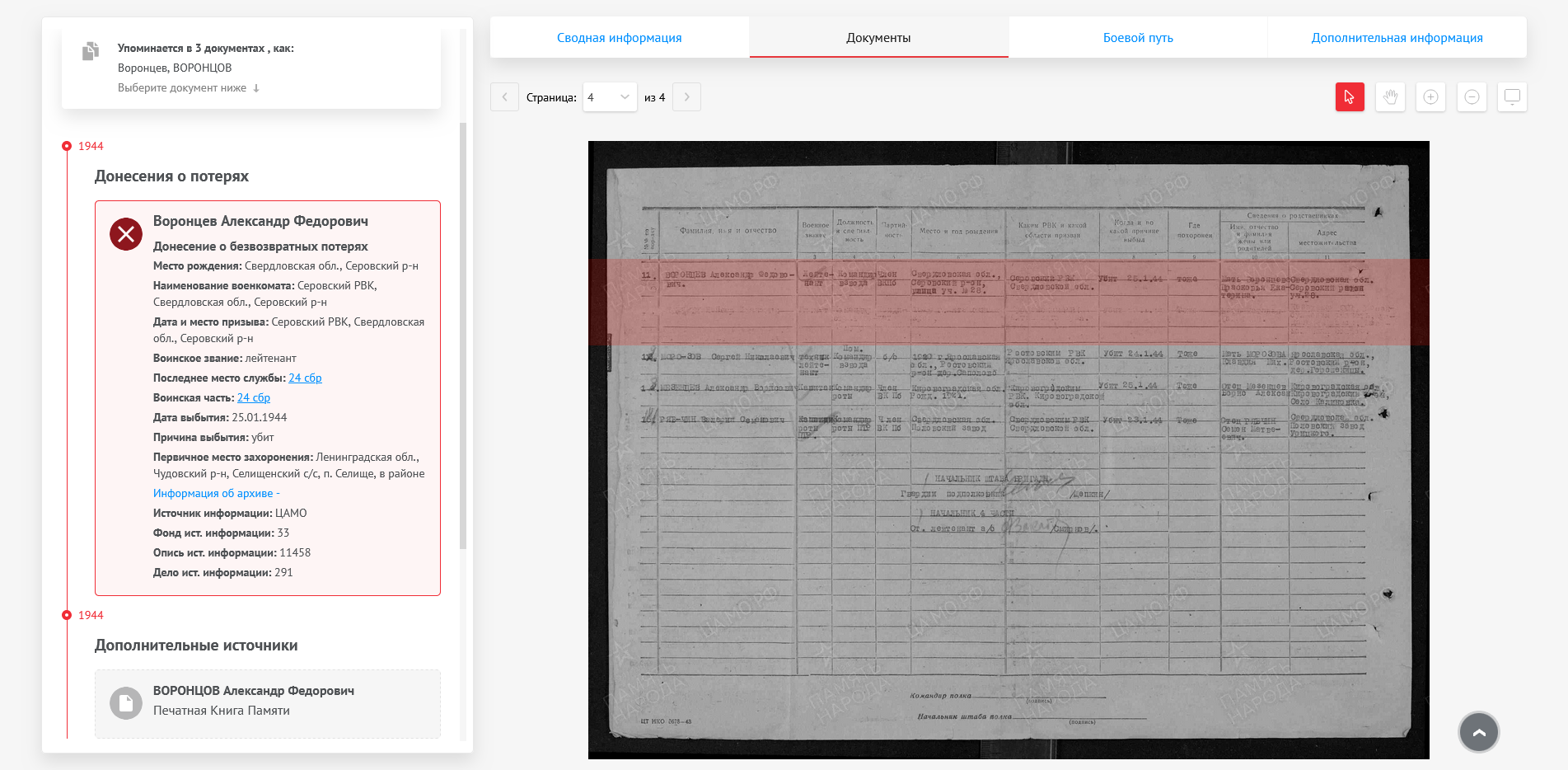Select the red cursor pointer tool

point(1349,97)
